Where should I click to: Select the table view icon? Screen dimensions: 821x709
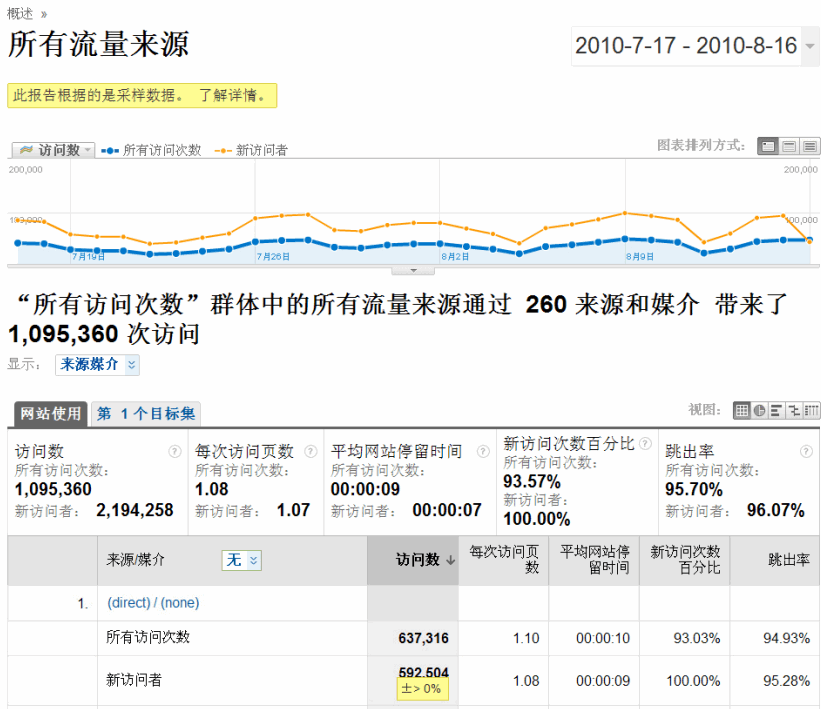742,410
